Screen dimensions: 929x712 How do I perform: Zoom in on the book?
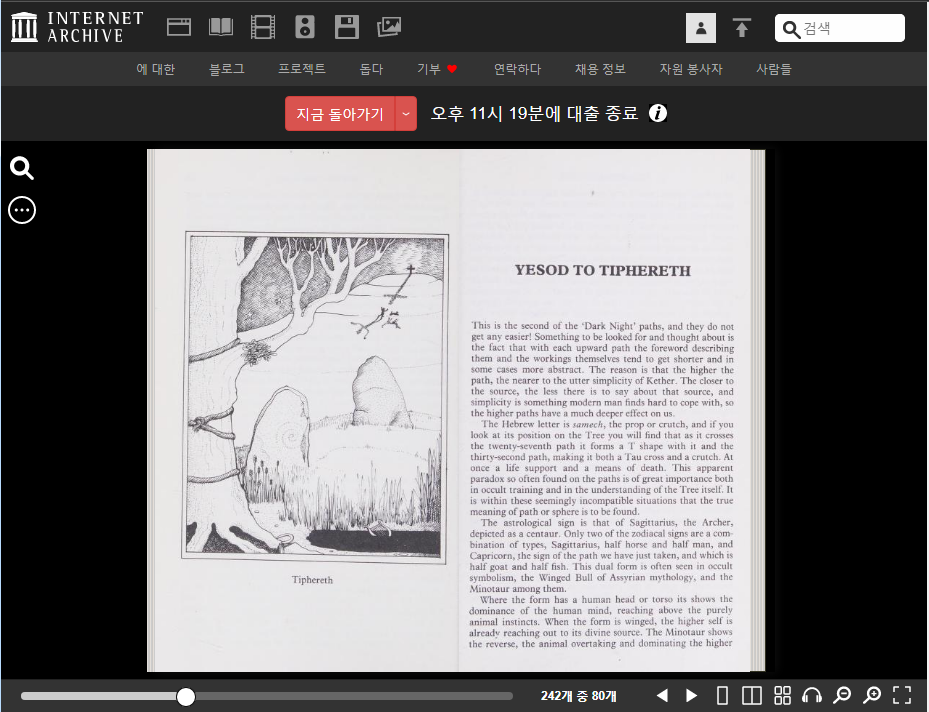point(872,695)
